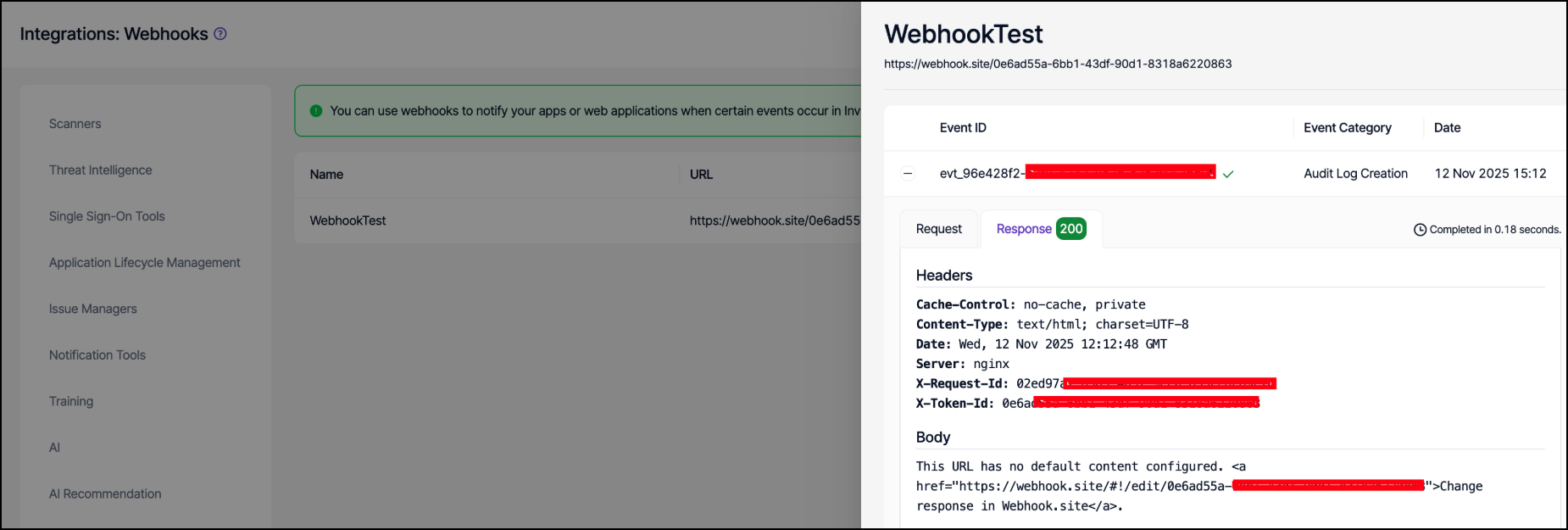This screenshot has height=530, width=1568.
Task: Click the WebhookTest name in the table
Action: point(348,220)
